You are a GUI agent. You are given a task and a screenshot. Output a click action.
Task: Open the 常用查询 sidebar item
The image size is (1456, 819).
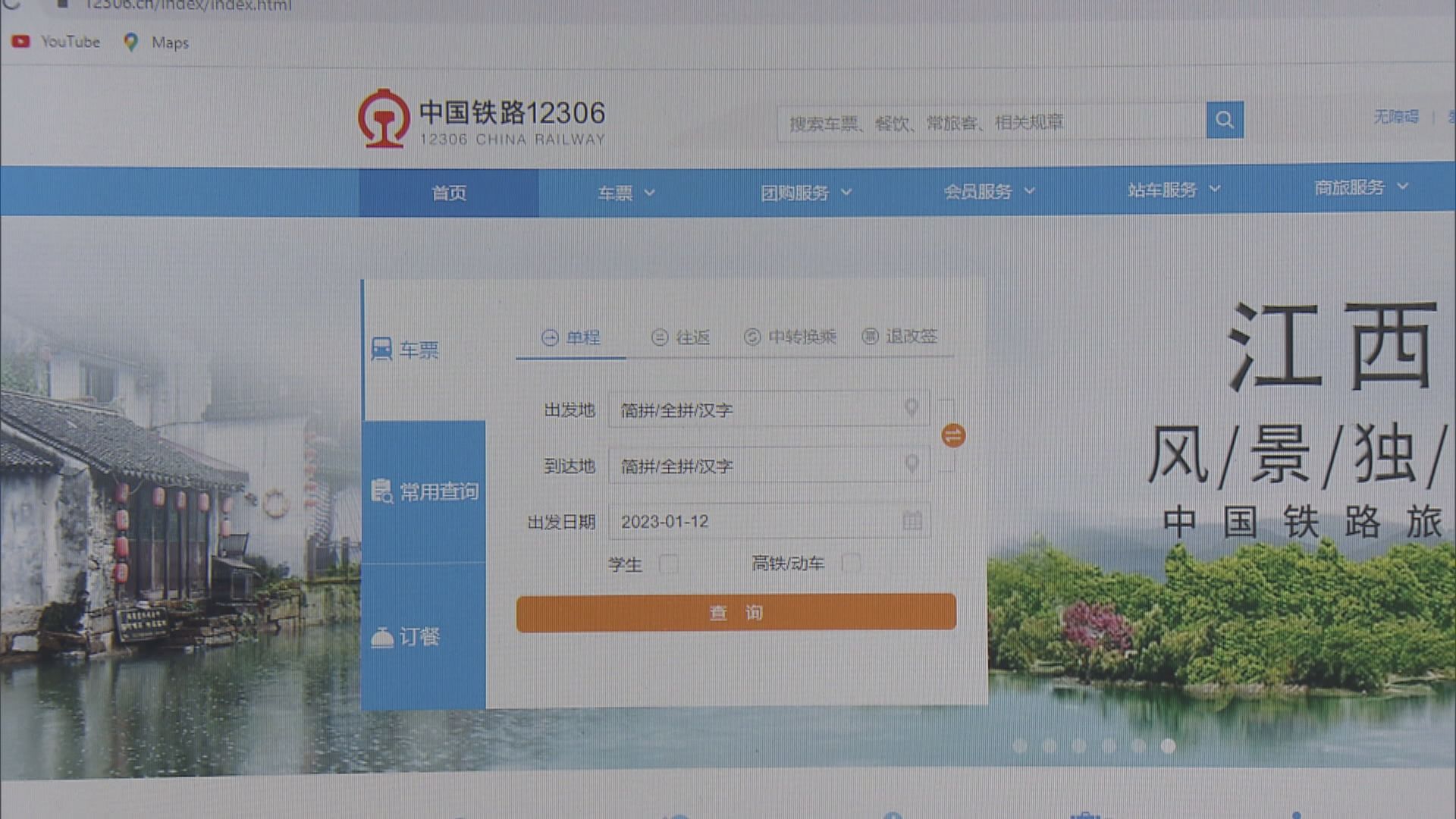click(425, 491)
